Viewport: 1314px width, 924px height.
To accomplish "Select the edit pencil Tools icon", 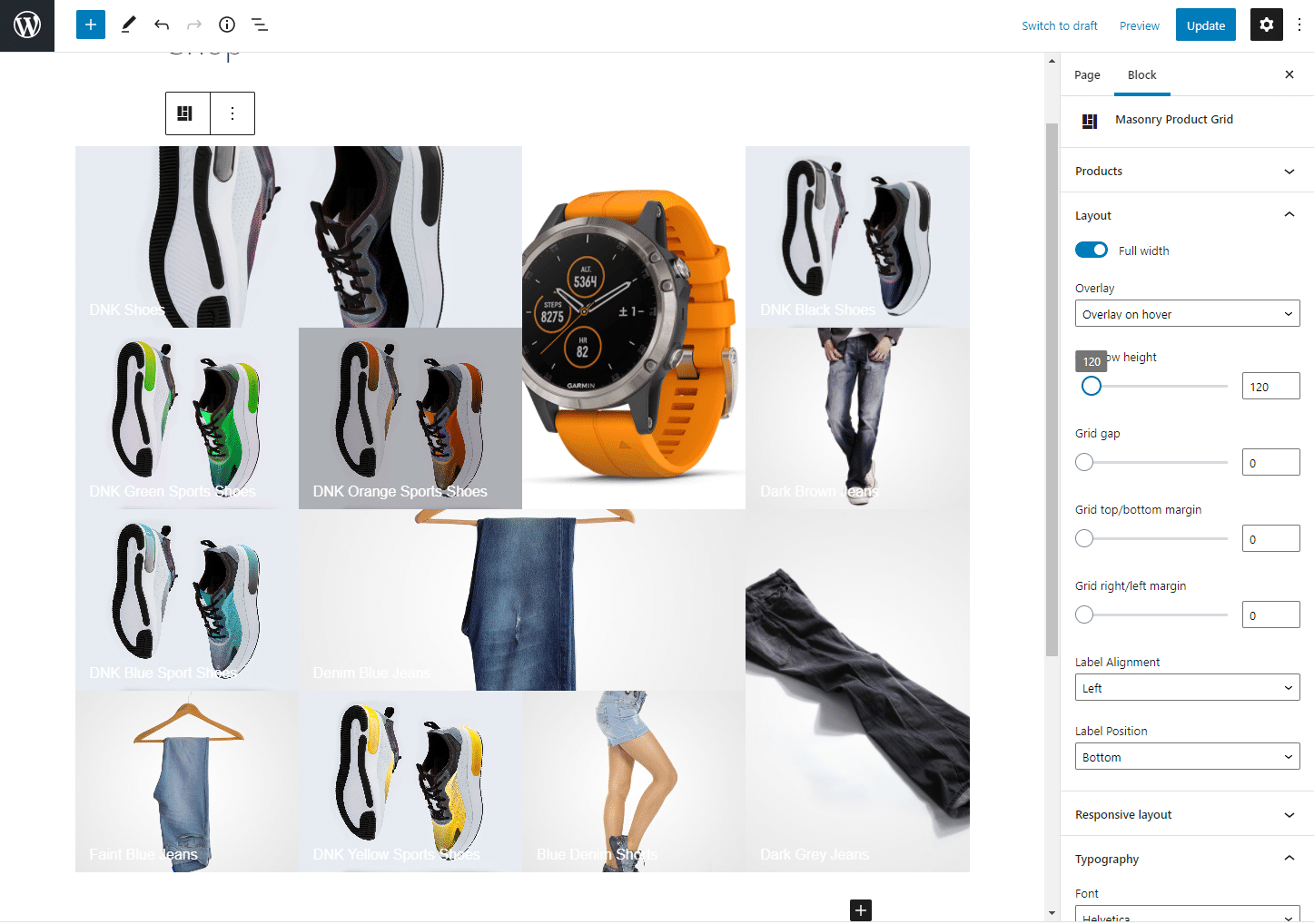I will (x=128, y=25).
